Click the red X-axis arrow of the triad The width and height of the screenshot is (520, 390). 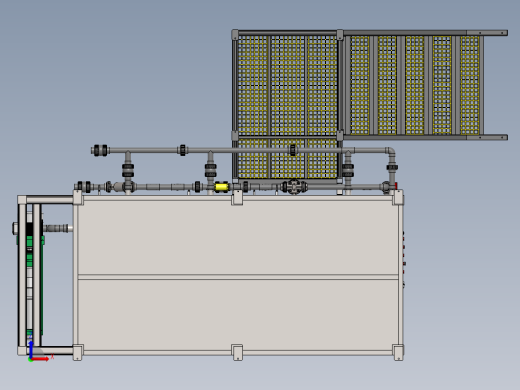click(x=41, y=359)
